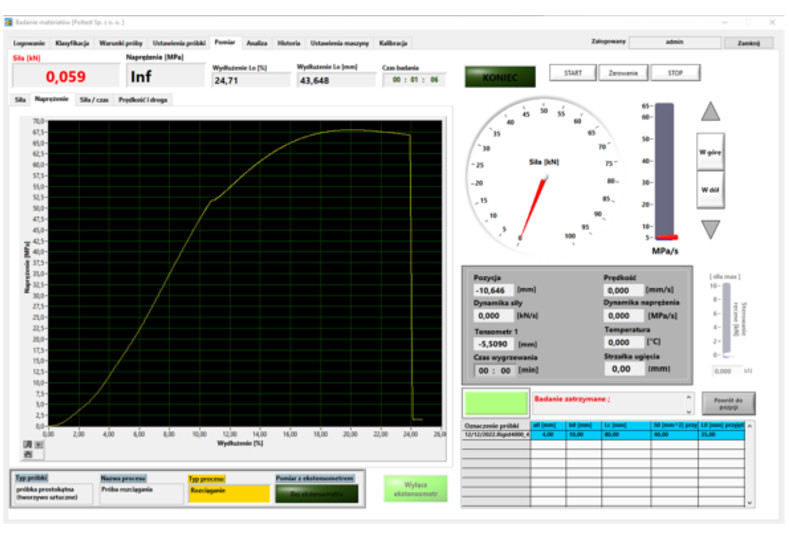Viewport: 789px width, 543px height.
Task: Click the Wyłącz ekstensometr button
Action: 416,489
